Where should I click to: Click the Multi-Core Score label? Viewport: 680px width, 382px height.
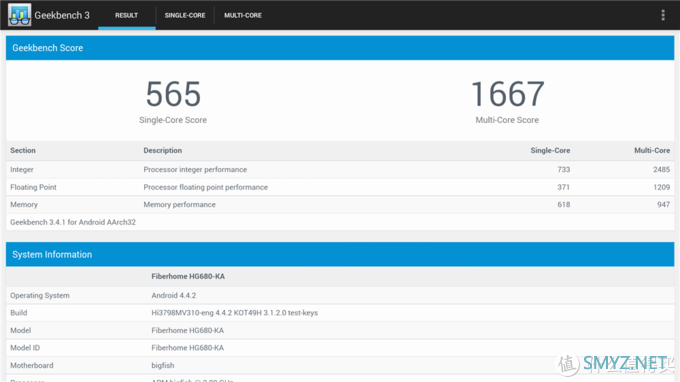point(507,120)
